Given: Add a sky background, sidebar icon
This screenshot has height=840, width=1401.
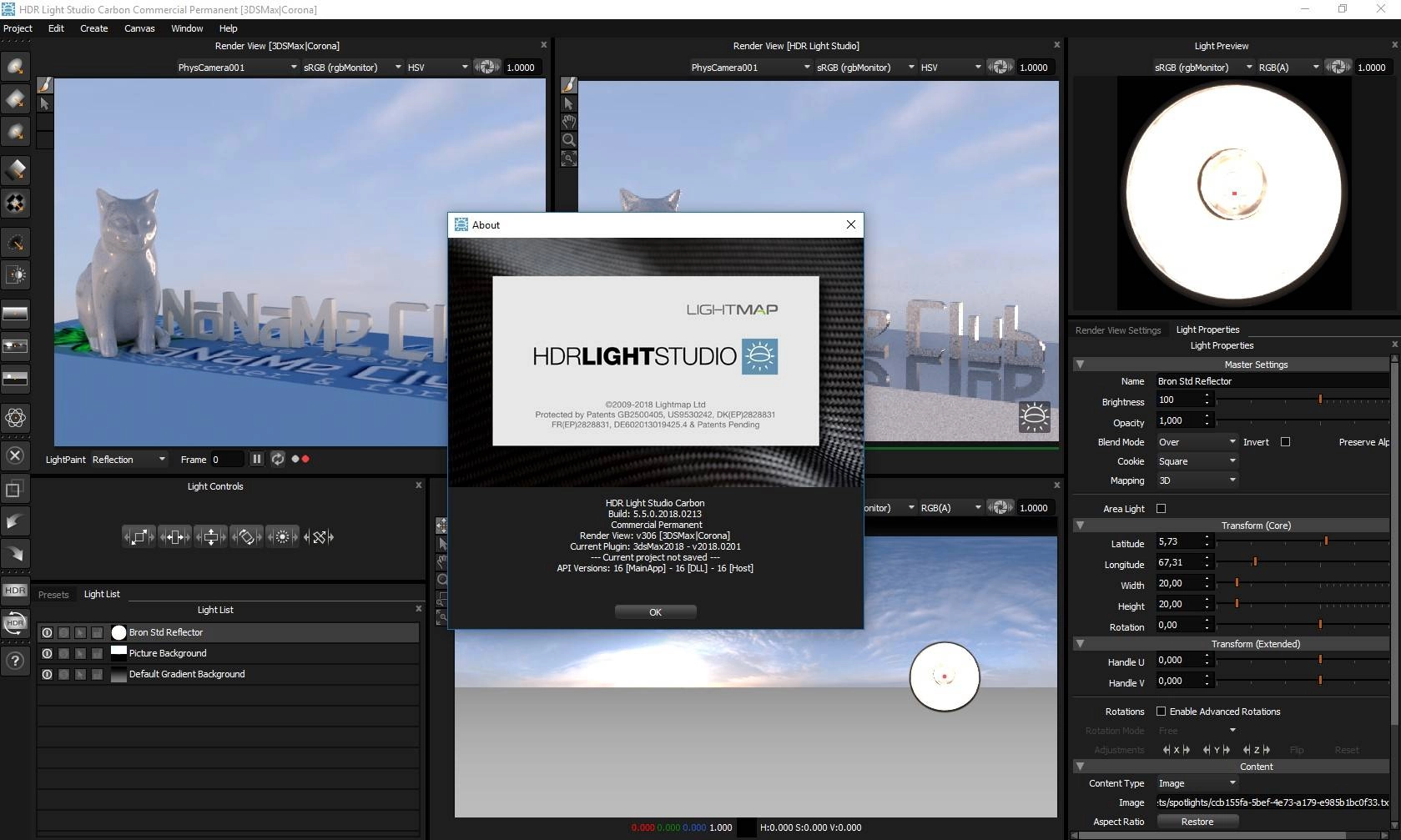Looking at the screenshot, I should 15,378.
